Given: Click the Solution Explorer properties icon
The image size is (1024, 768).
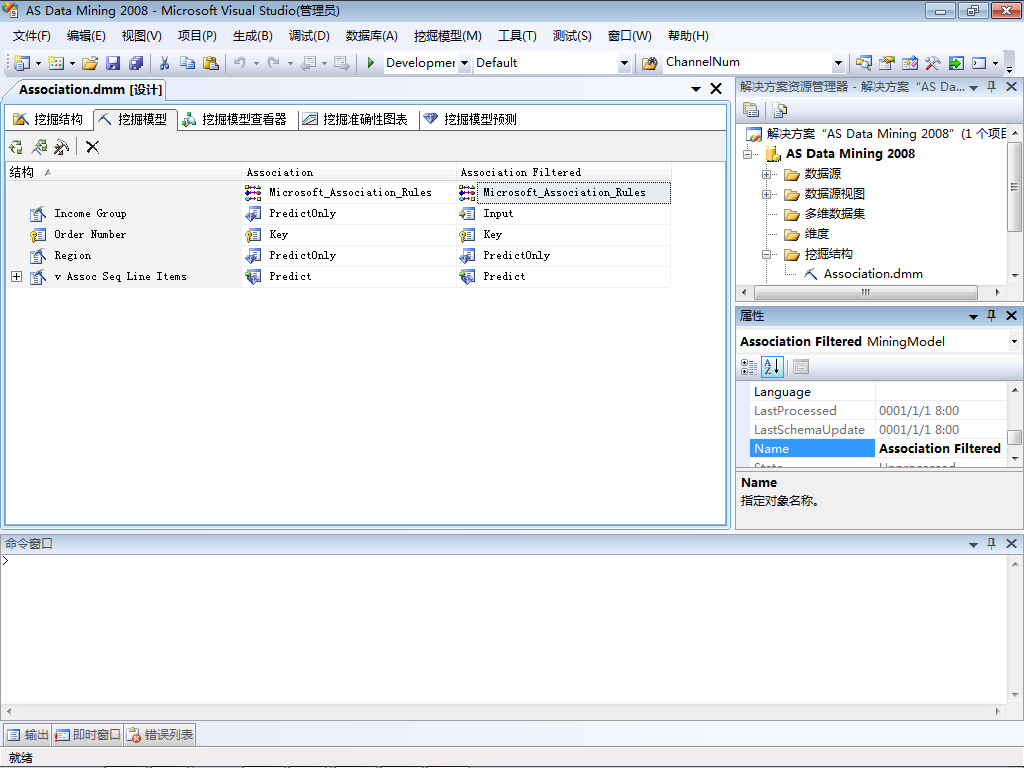Looking at the screenshot, I should (x=751, y=110).
